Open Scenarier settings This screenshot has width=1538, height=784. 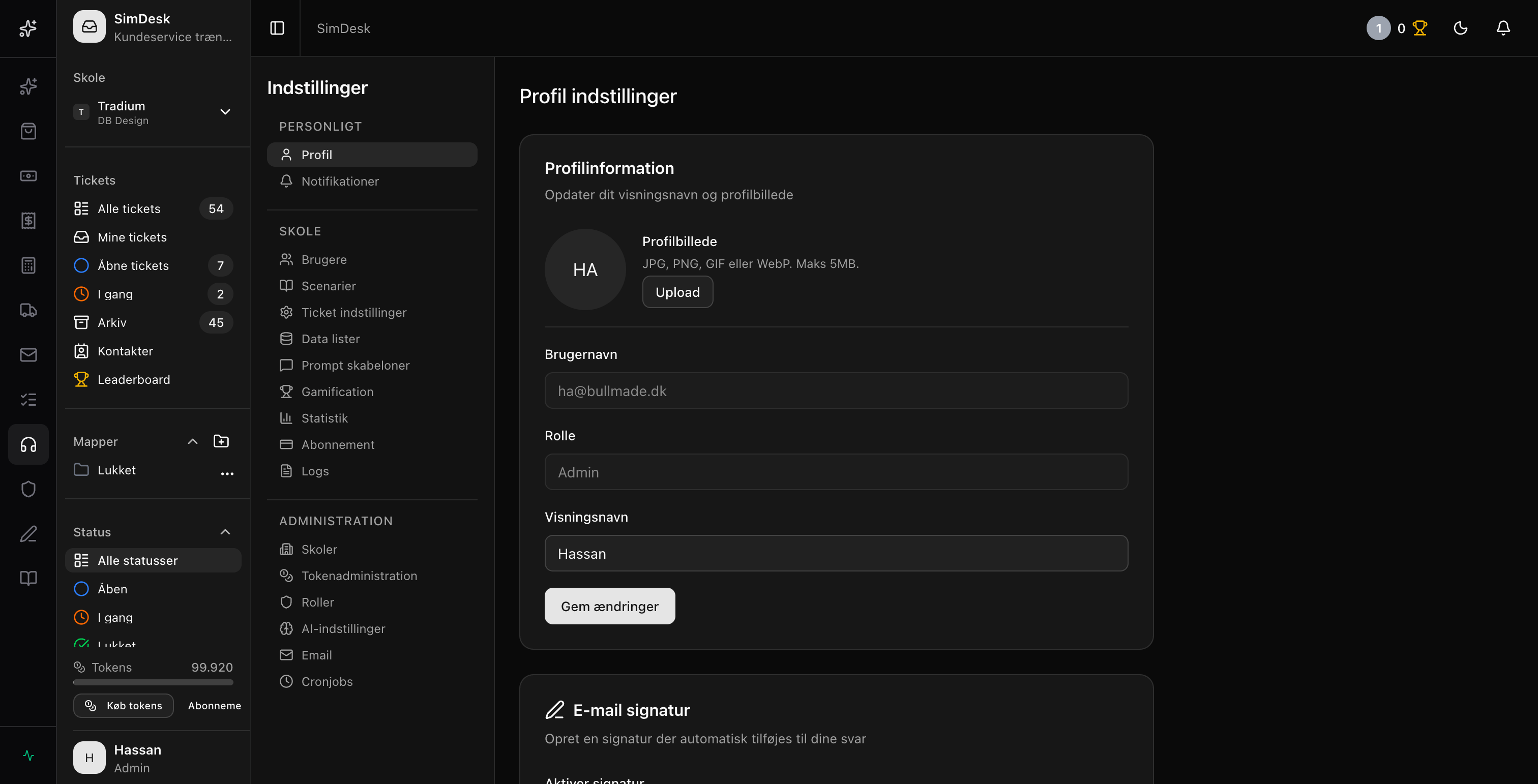click(372, 286)
